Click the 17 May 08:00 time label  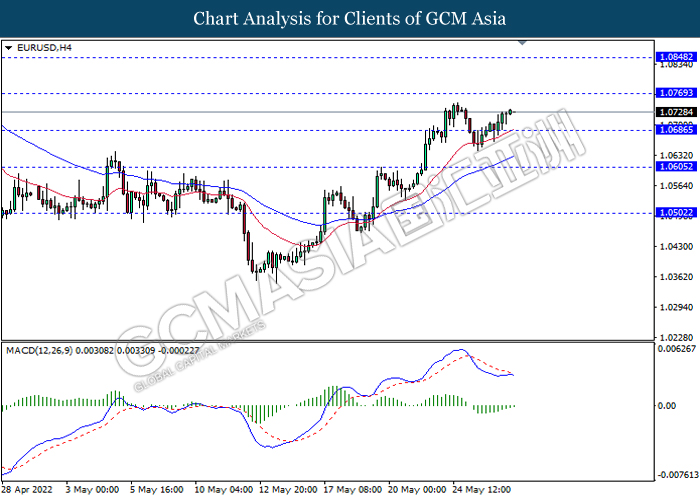[x=353, y=490]
